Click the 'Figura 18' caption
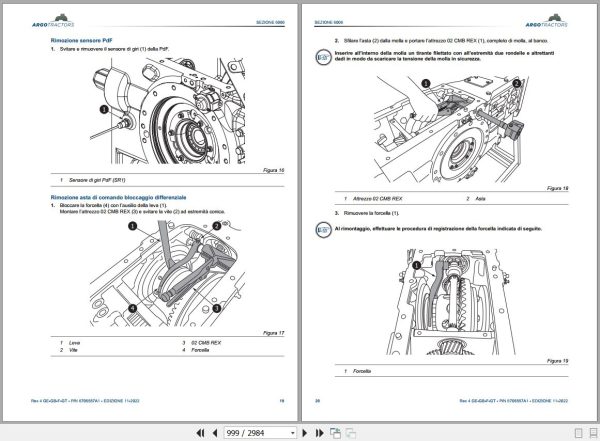Screen dimensions: 600x441 558,188
